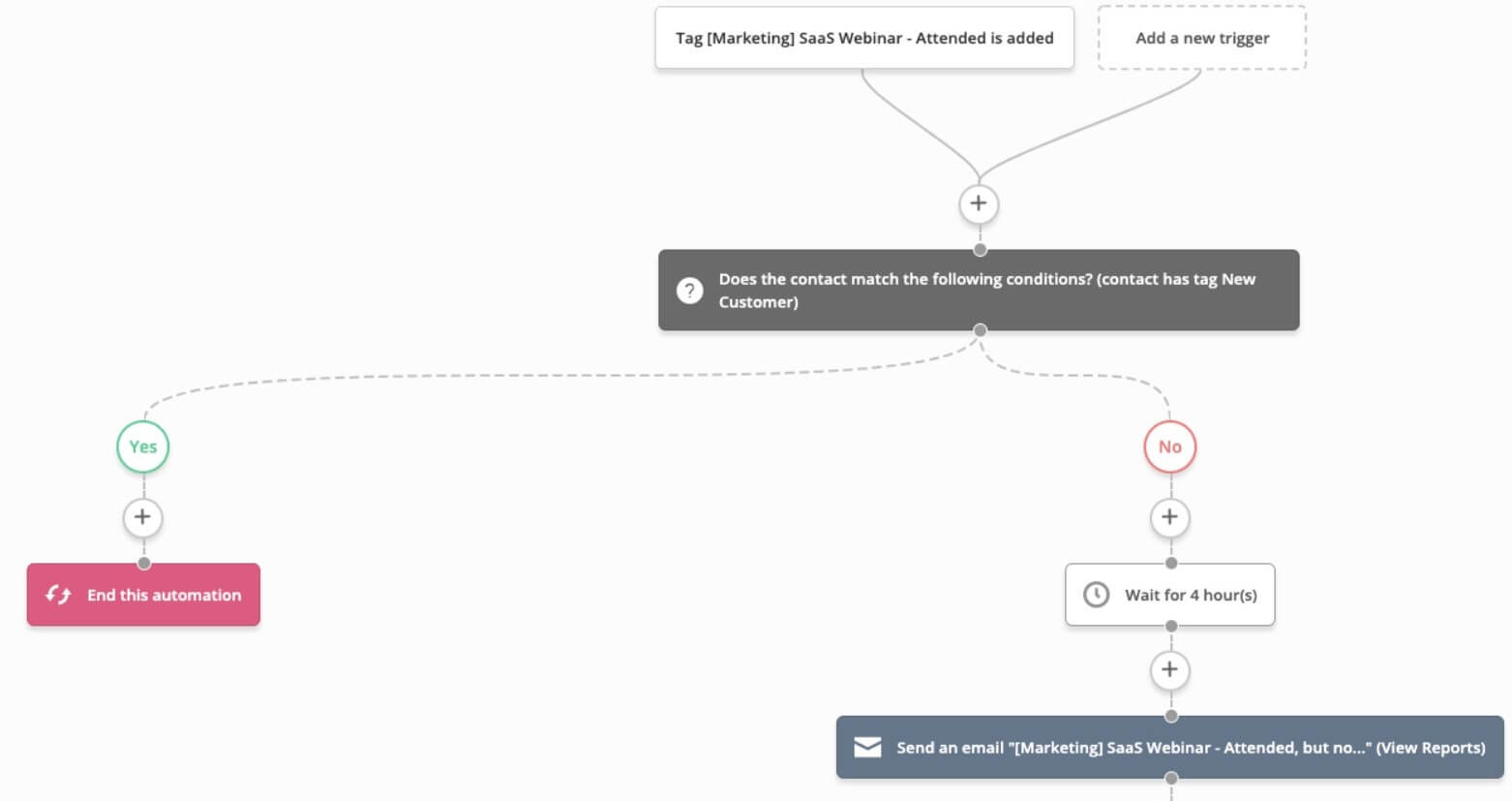1512x801 pixels.
Task: Click the question mark icon on the condition block
Action: click(x=689, y=291)
